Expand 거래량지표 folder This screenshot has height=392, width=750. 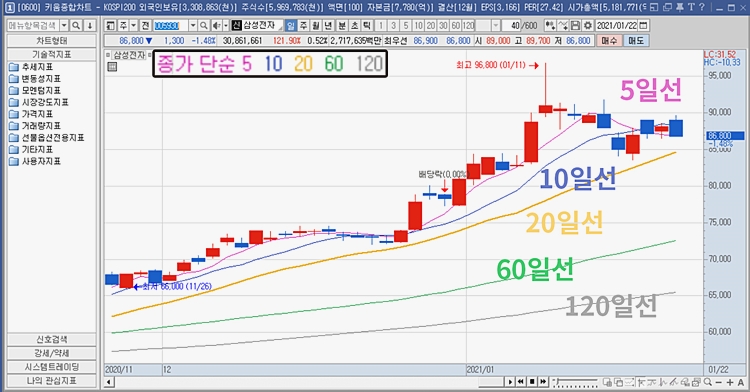point(34,126)
